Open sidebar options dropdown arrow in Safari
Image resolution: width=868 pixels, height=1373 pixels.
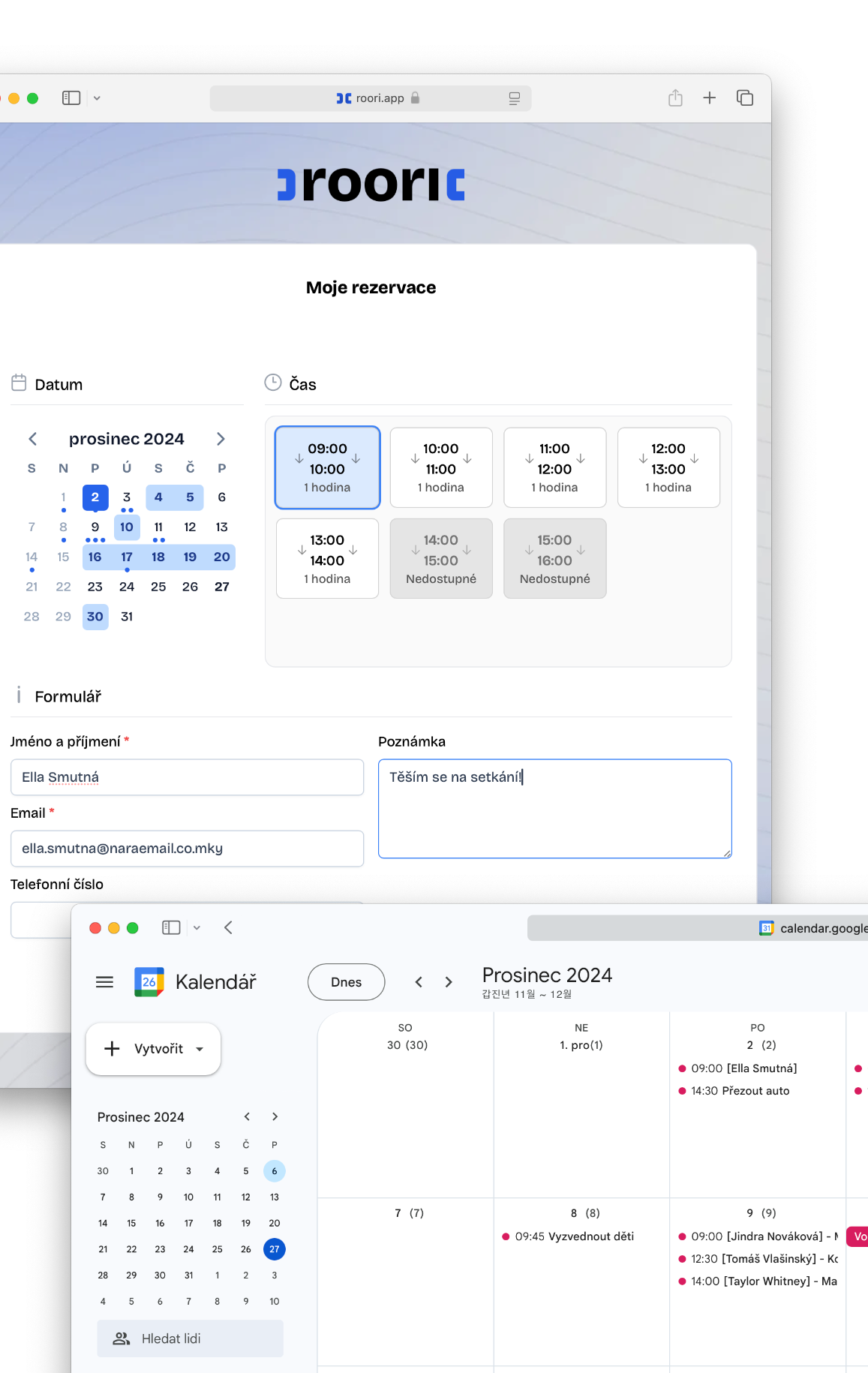(97, 98)
